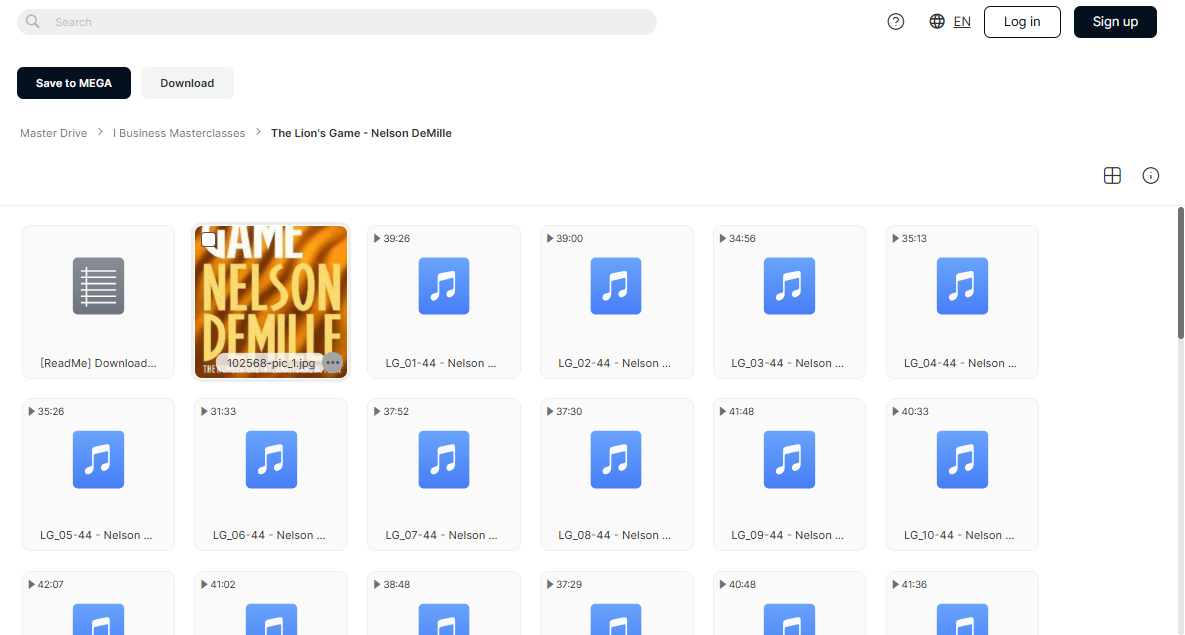Click the play indicator on the 39:00 track

click(x=549, y=238)
